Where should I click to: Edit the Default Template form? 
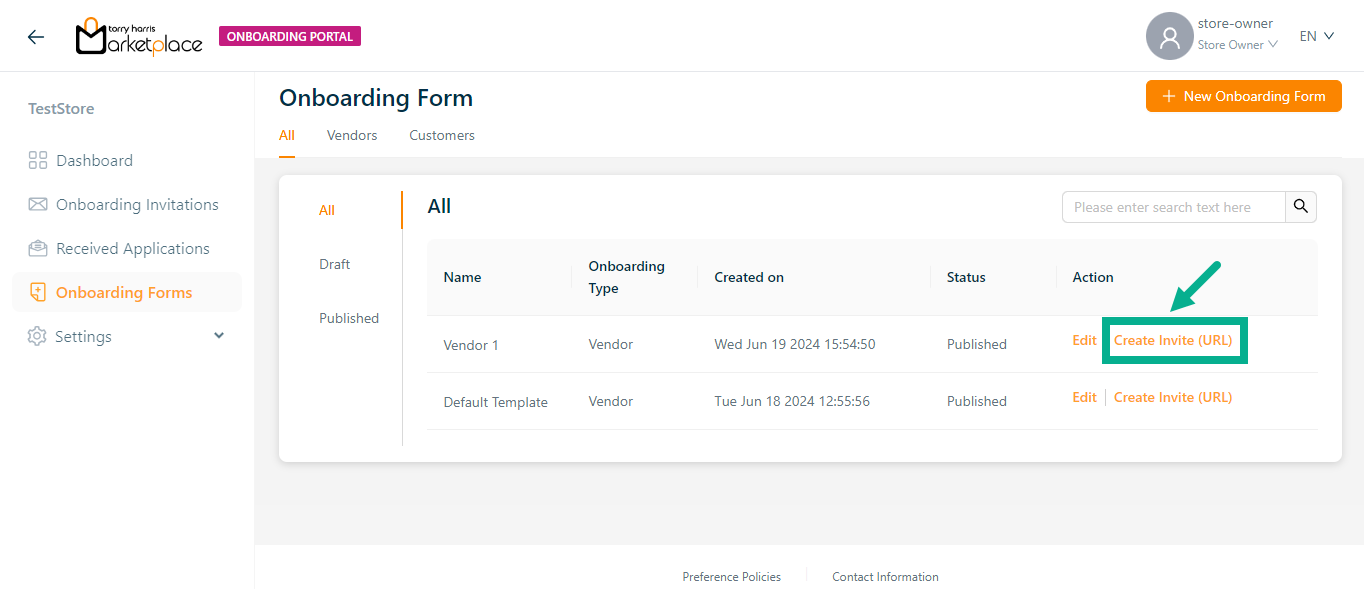pos(1084,397)
